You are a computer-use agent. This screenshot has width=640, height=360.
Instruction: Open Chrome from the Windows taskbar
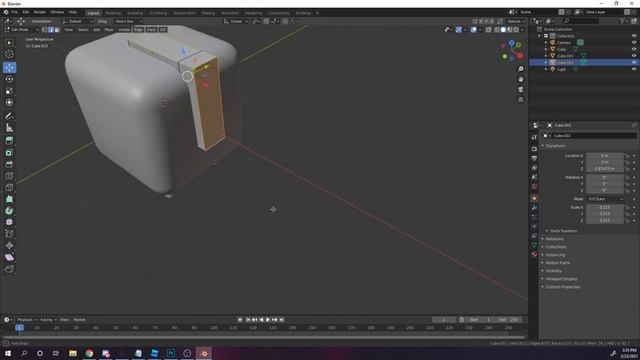coord(89,353)
